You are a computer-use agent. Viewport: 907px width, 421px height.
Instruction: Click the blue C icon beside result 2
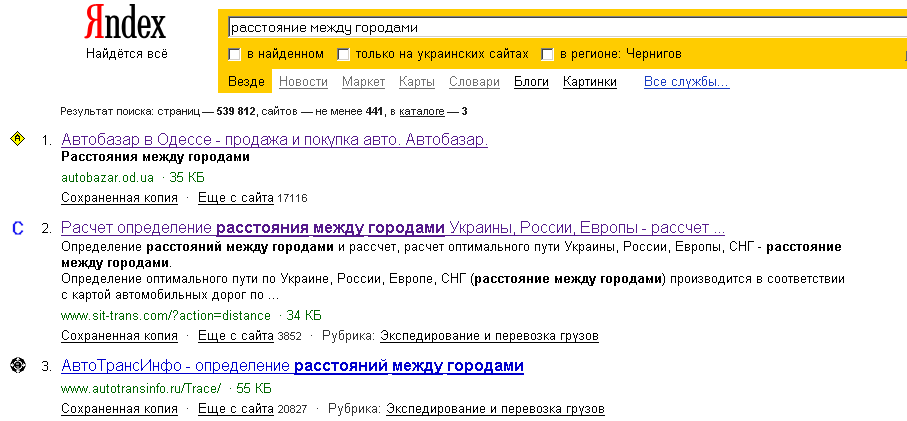pos(17,228)
